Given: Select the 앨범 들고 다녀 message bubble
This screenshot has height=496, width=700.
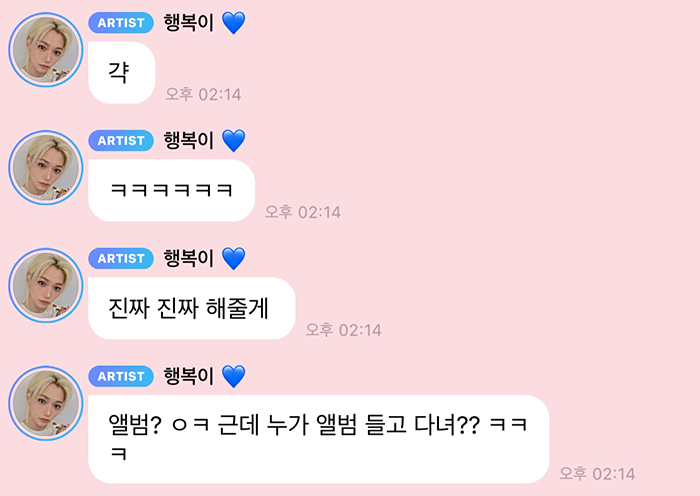Looking at the screenshot, I should [x=319, y=439].
